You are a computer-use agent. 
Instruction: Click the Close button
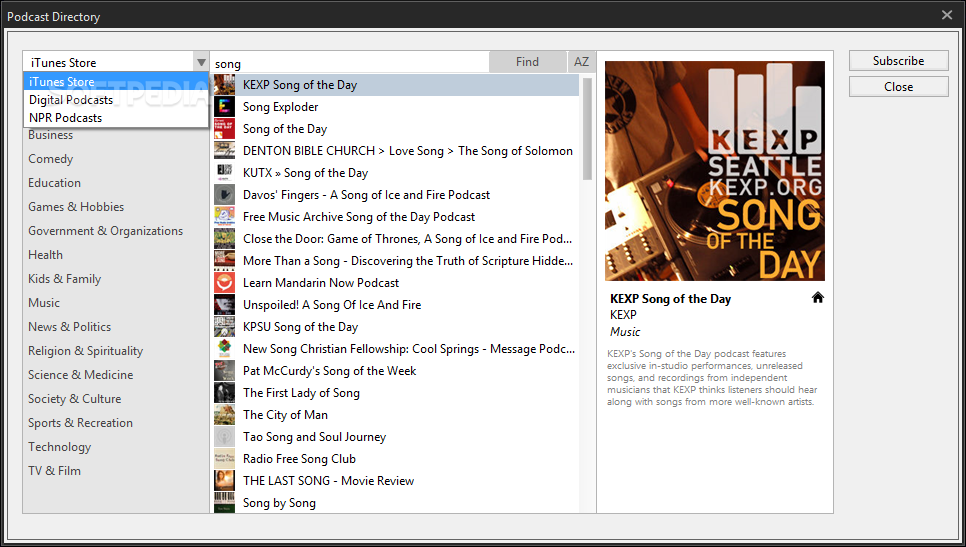point(898,87)
